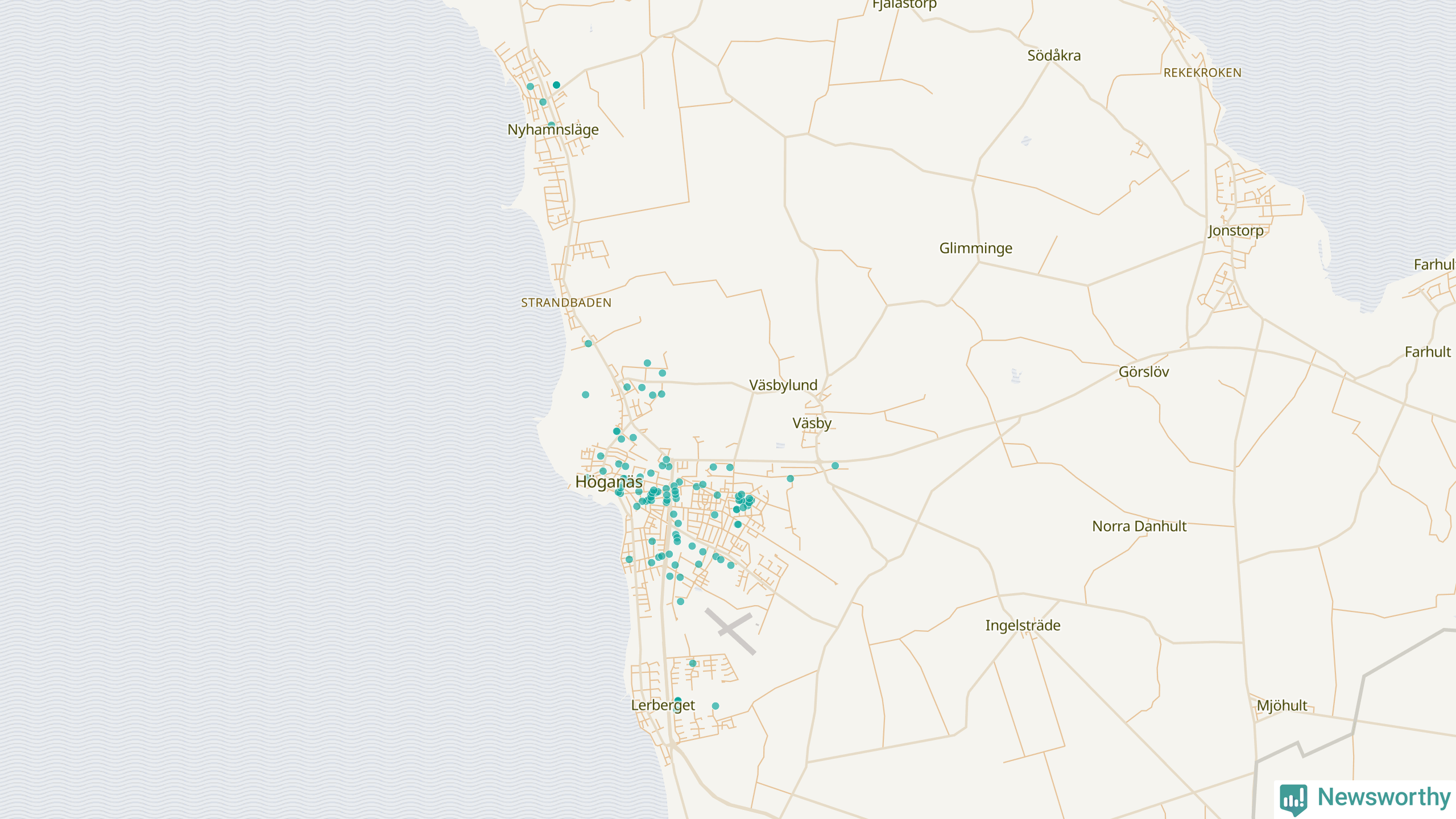Image resolution: width=1456 pixels, height=819 pixels.
Task: Click the Lerberget place label
Action: point(663,705)
